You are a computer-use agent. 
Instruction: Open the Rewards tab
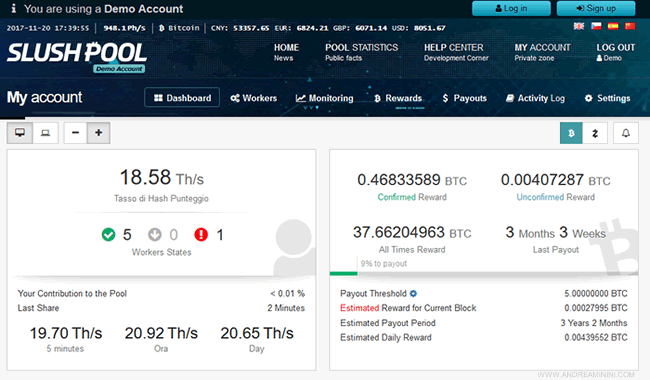pyautogui.click(x=398, y=98)
